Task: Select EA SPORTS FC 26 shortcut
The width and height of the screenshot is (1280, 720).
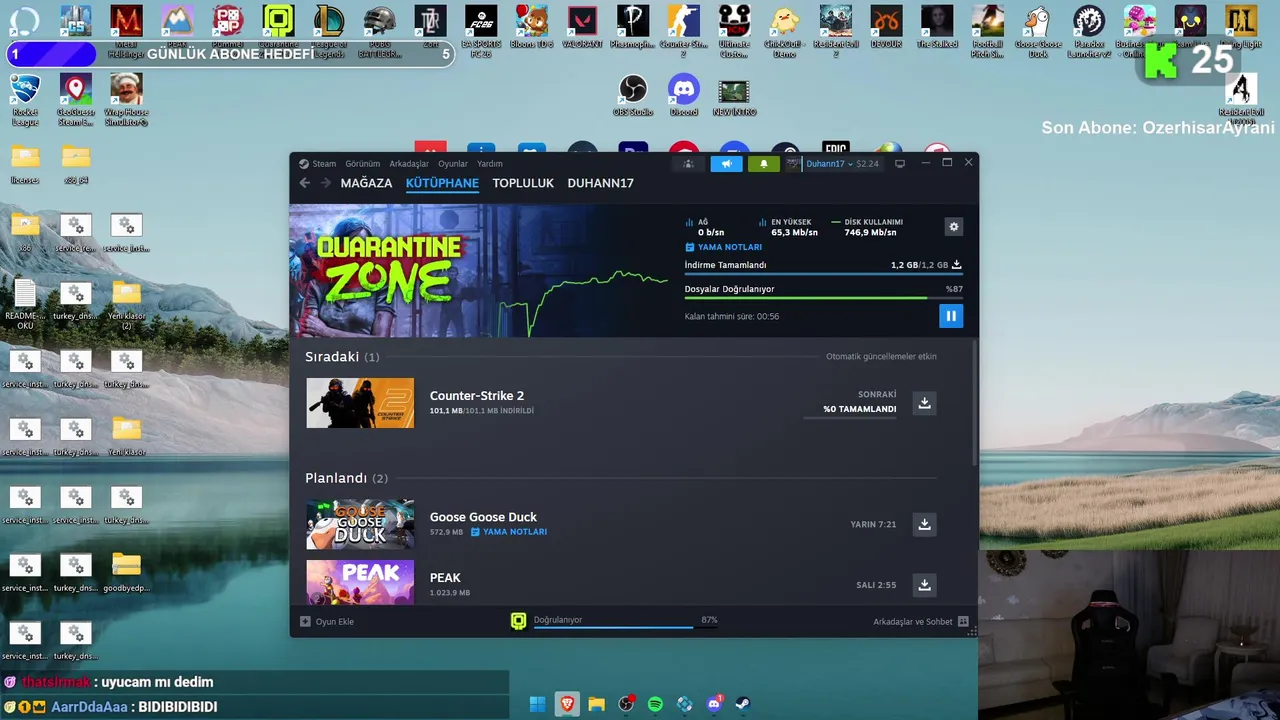Action: click(481, 30)
